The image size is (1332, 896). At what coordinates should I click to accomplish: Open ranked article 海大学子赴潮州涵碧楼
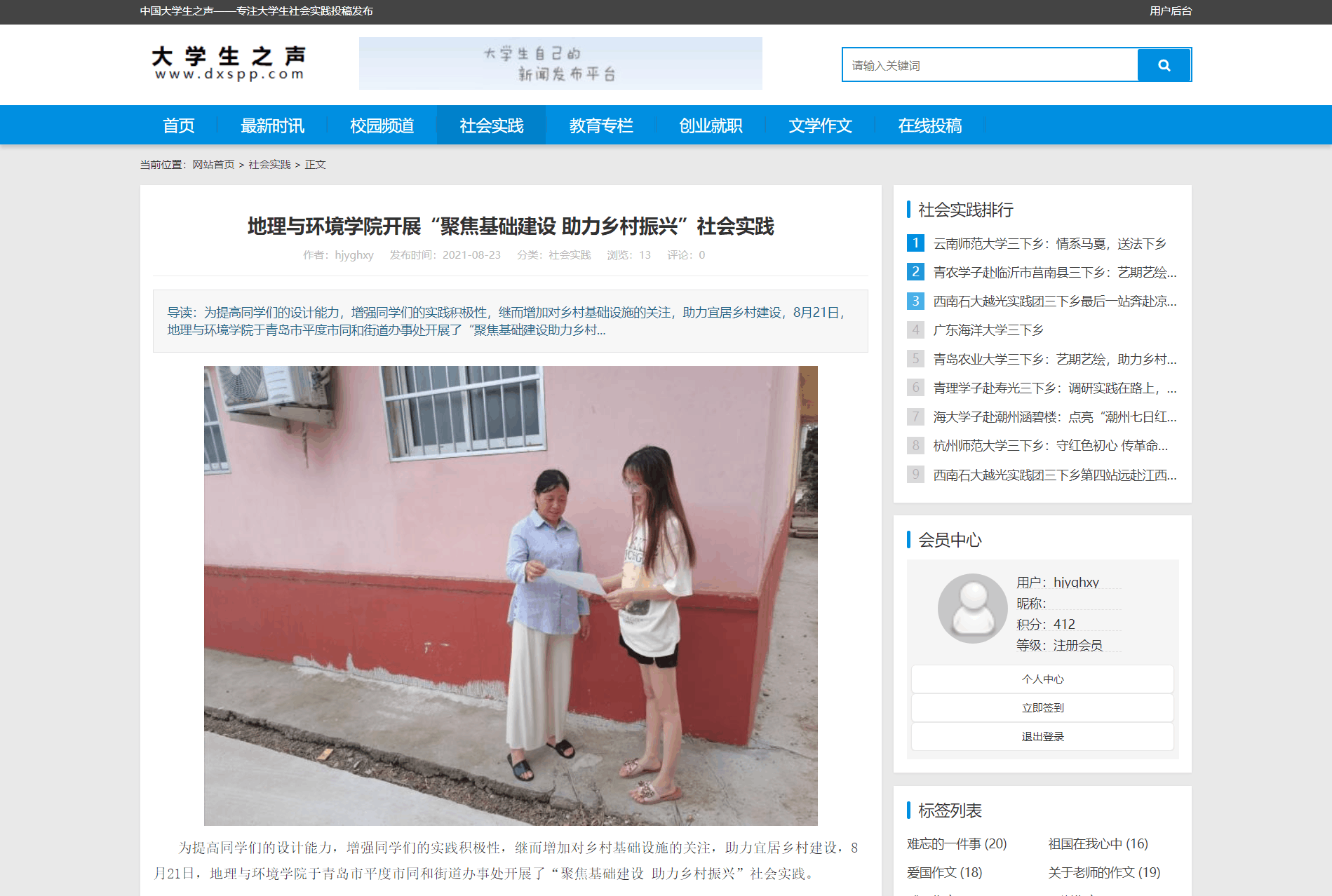(x=1054, y=416)
